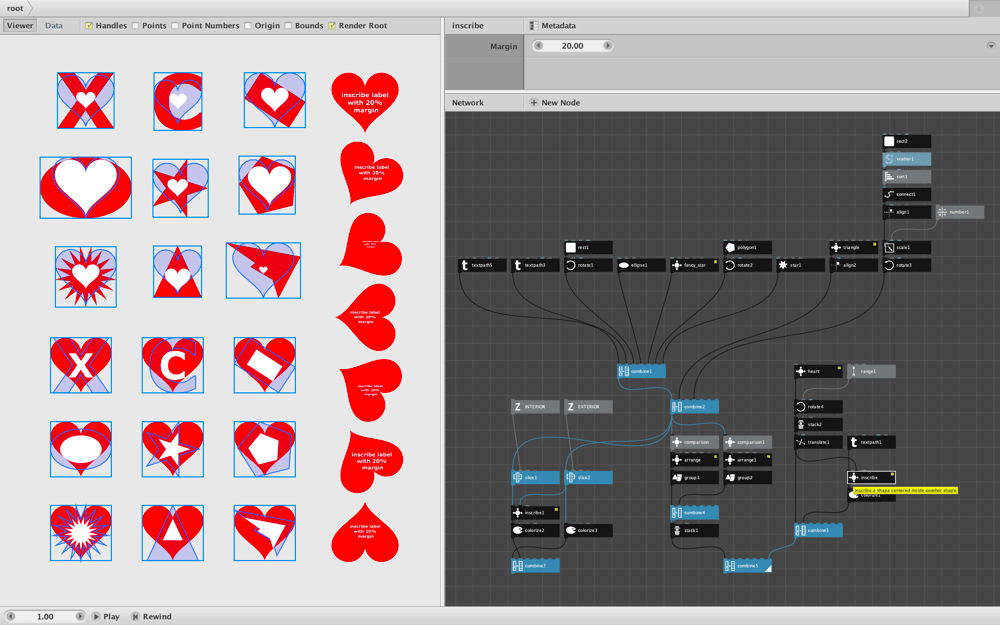The image size is (1000, 625).
Task: Switch to the Data tab
Action: point(54,26)
